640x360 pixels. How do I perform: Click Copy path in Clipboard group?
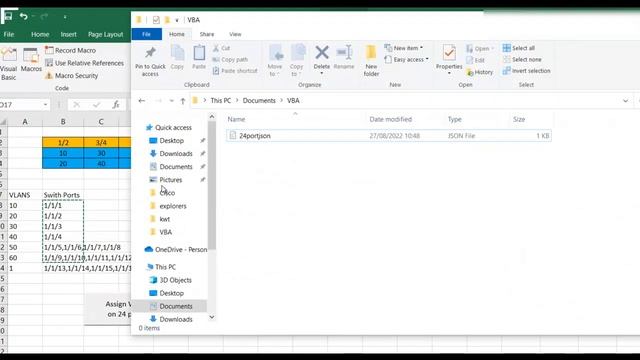point(230,60)
